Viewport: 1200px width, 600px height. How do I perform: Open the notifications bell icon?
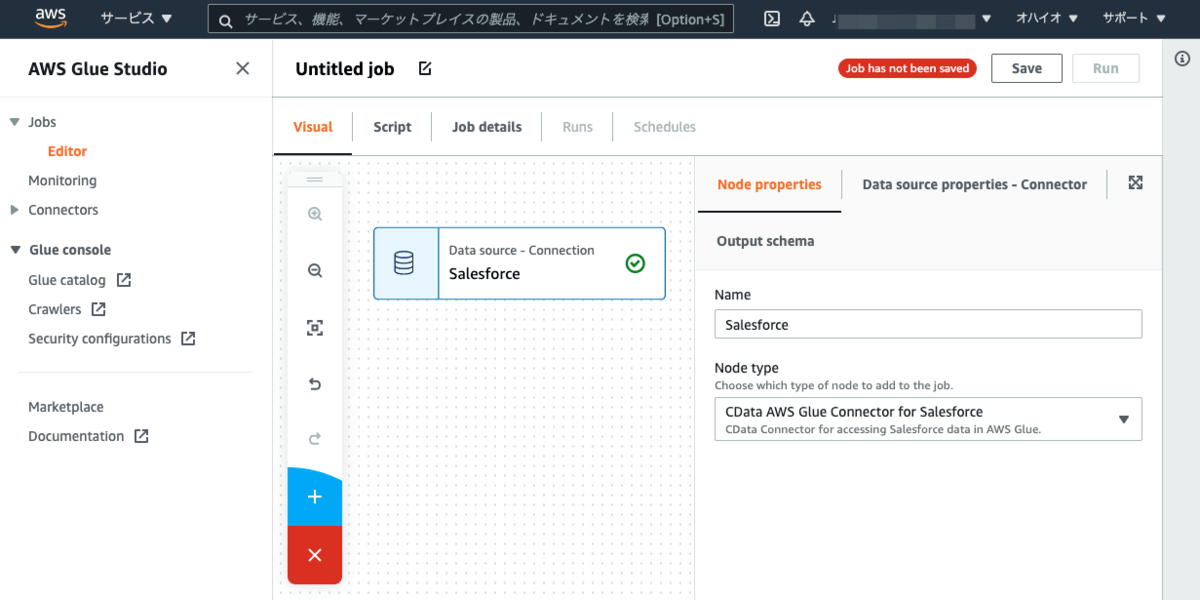click(x=807, y=18)
